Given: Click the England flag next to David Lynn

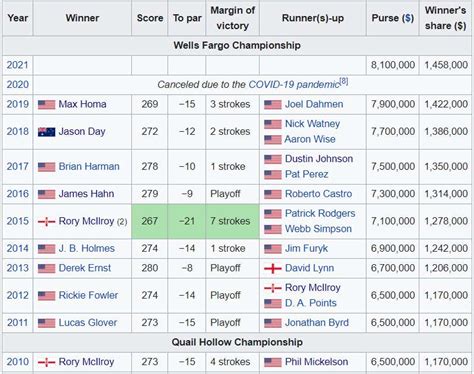Looking at the screenshot, I should [273, 268].
